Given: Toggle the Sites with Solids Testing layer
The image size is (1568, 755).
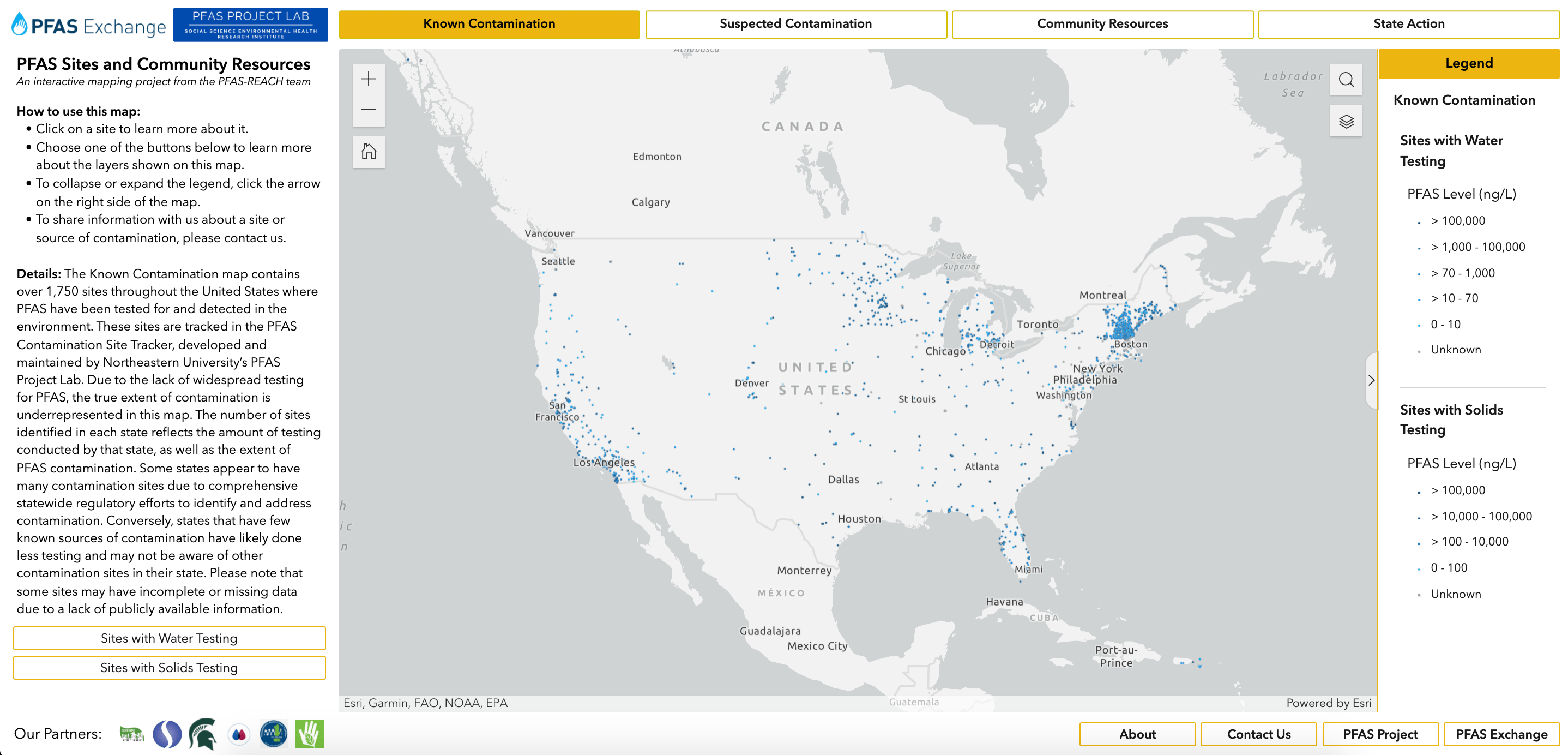Looking at the screenshot, I should [170, 667].
